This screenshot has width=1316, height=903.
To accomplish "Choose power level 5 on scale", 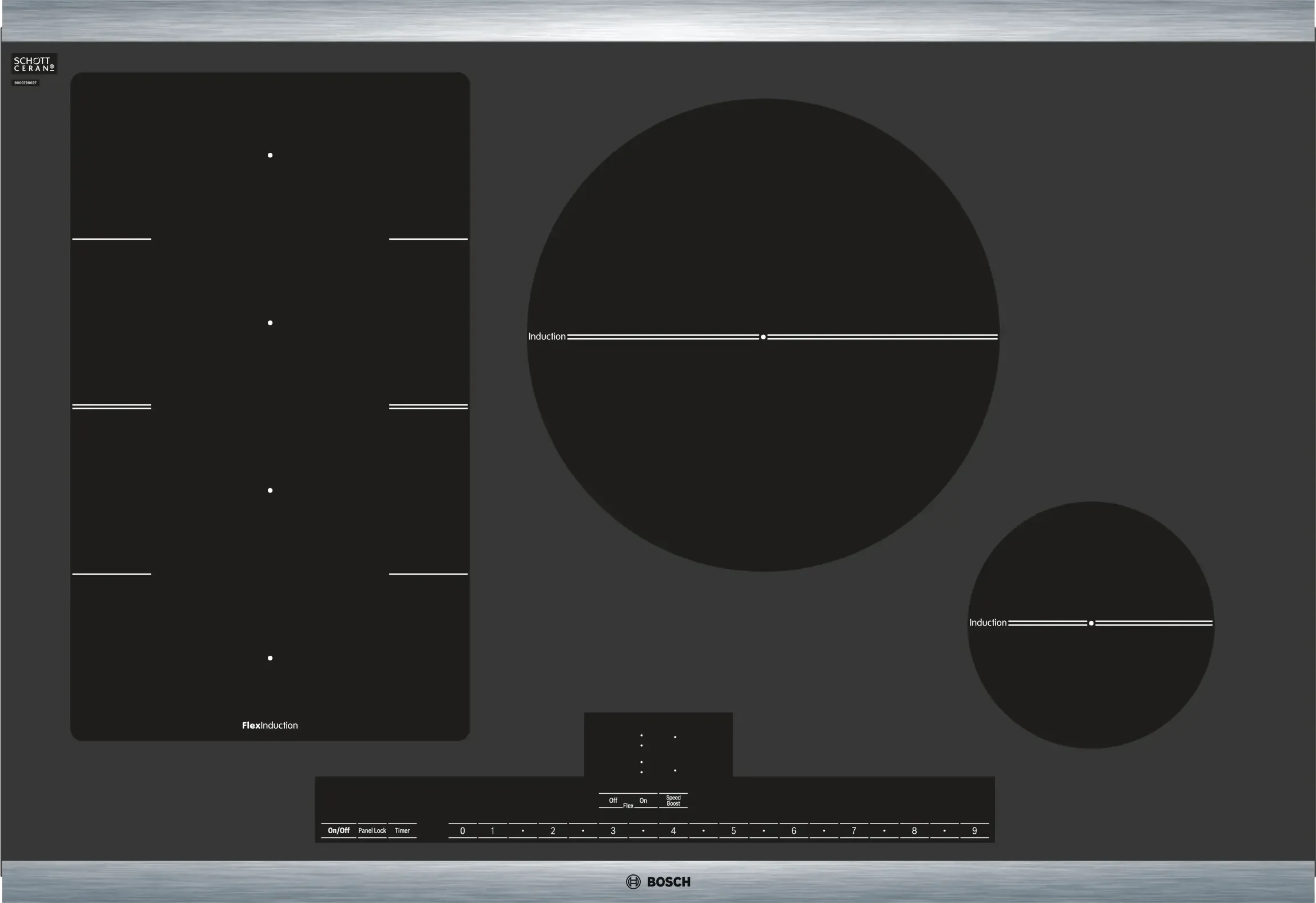I will 734,830.
